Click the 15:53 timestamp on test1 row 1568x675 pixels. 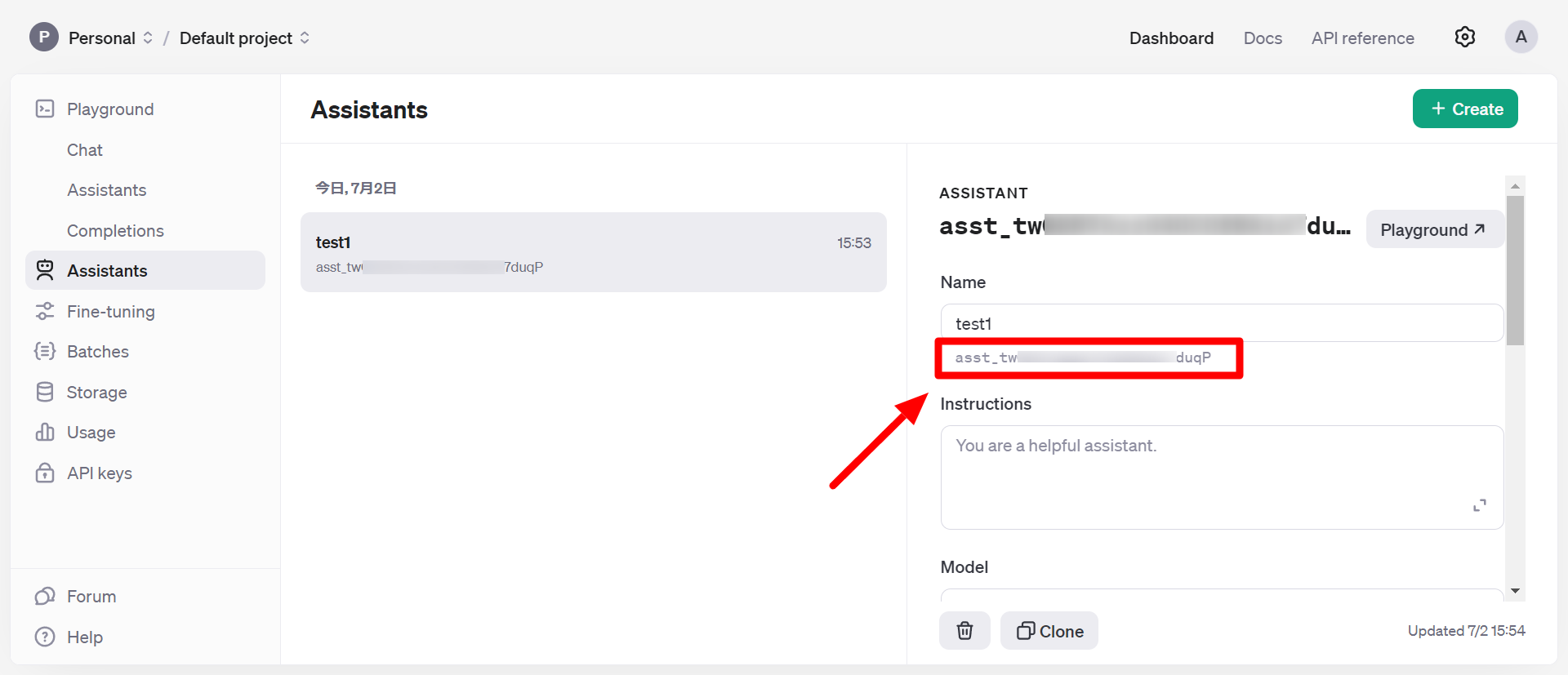pos(853,243)
